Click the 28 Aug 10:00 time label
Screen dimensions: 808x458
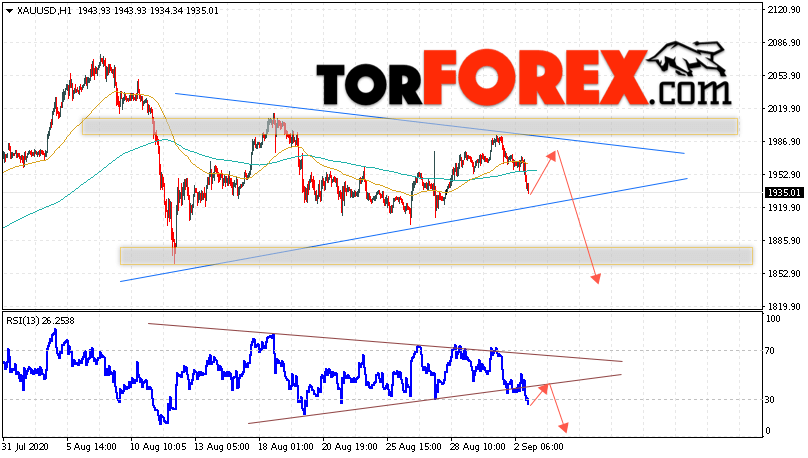pyautogui.click(x=478, y=447)
